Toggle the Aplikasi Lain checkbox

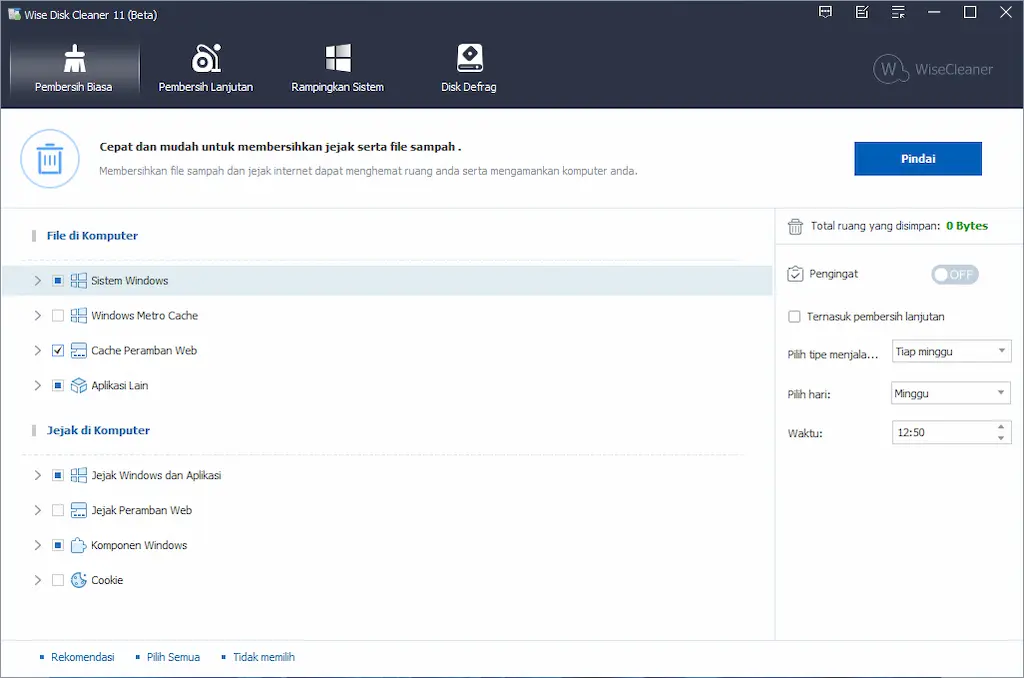[57, 385]
